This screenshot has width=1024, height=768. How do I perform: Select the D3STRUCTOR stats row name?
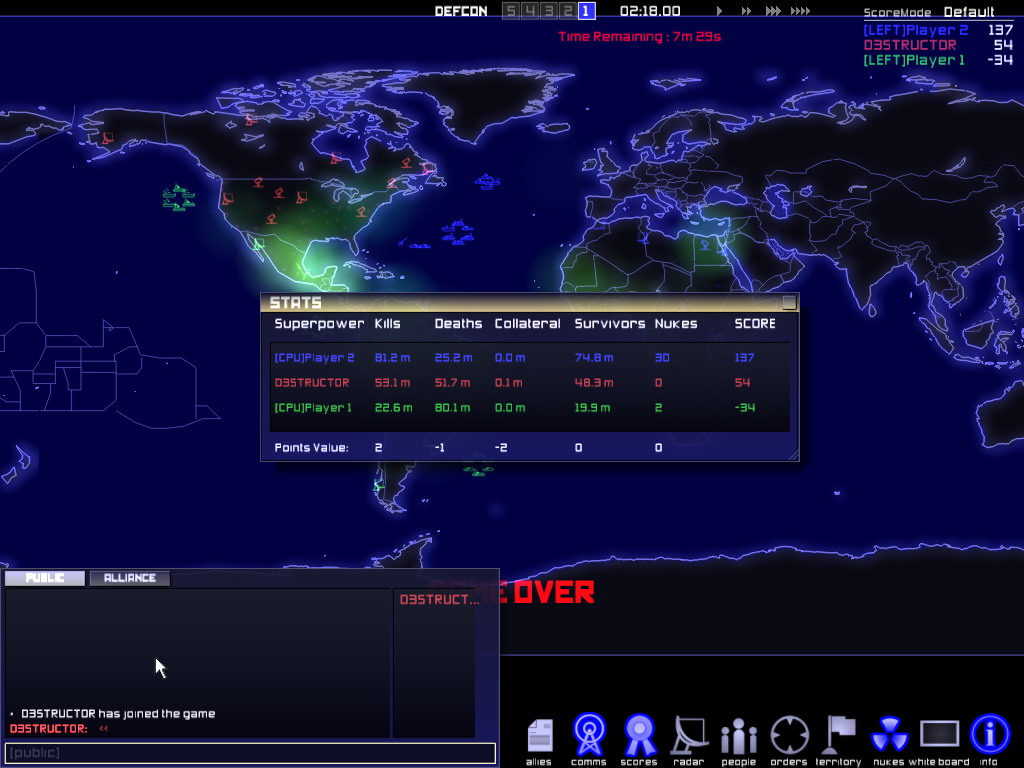(x=312, y=383)
